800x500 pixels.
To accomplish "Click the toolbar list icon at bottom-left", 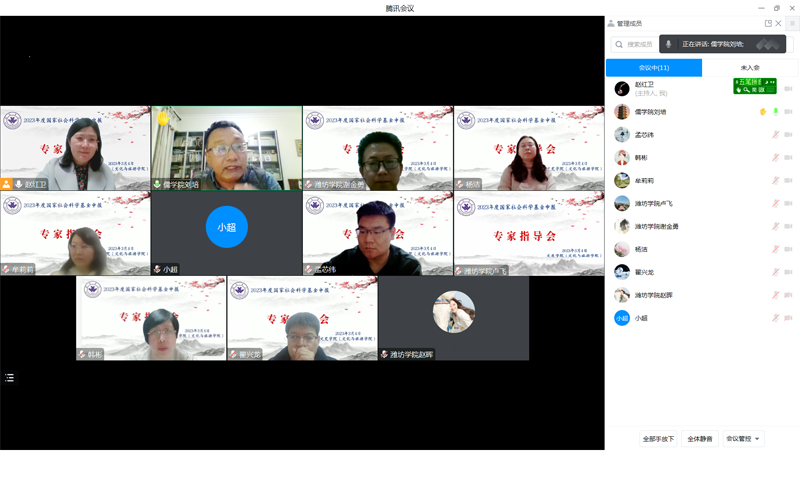I will pyautogui.click(x=10, y=378).
